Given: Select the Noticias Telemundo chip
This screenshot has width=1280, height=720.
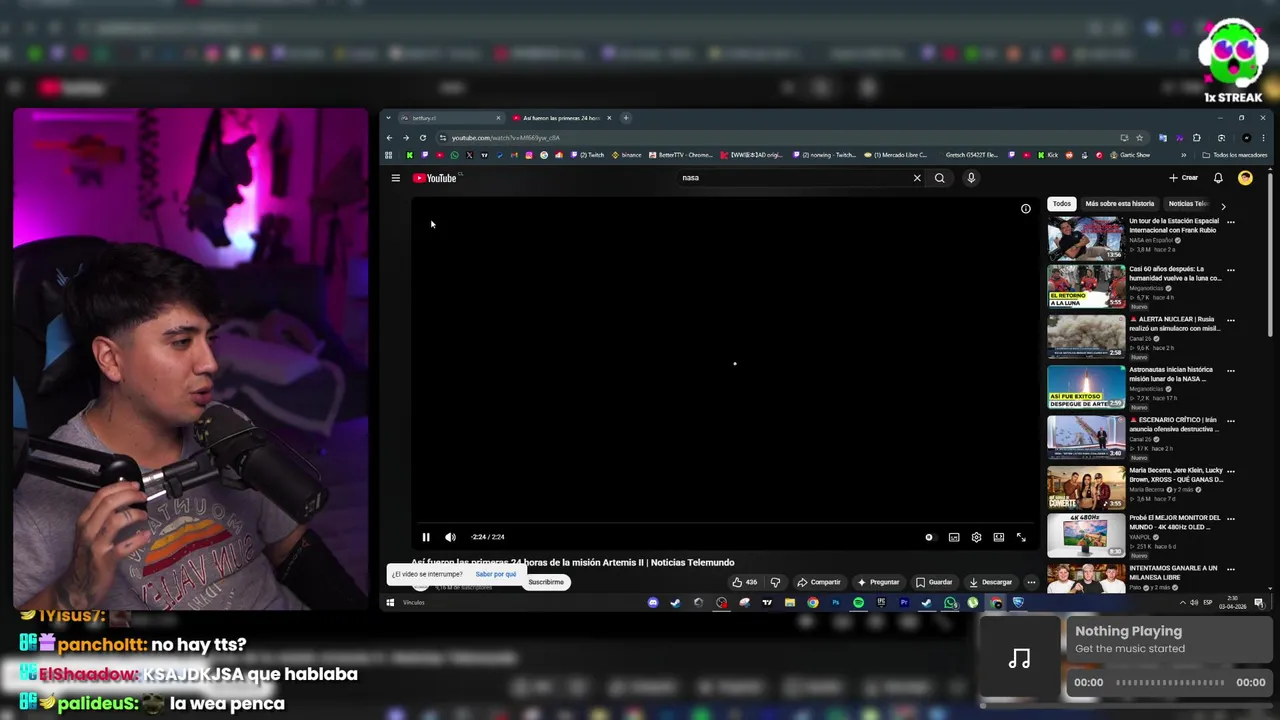Looking at the screenshot, I should 1189,204.
